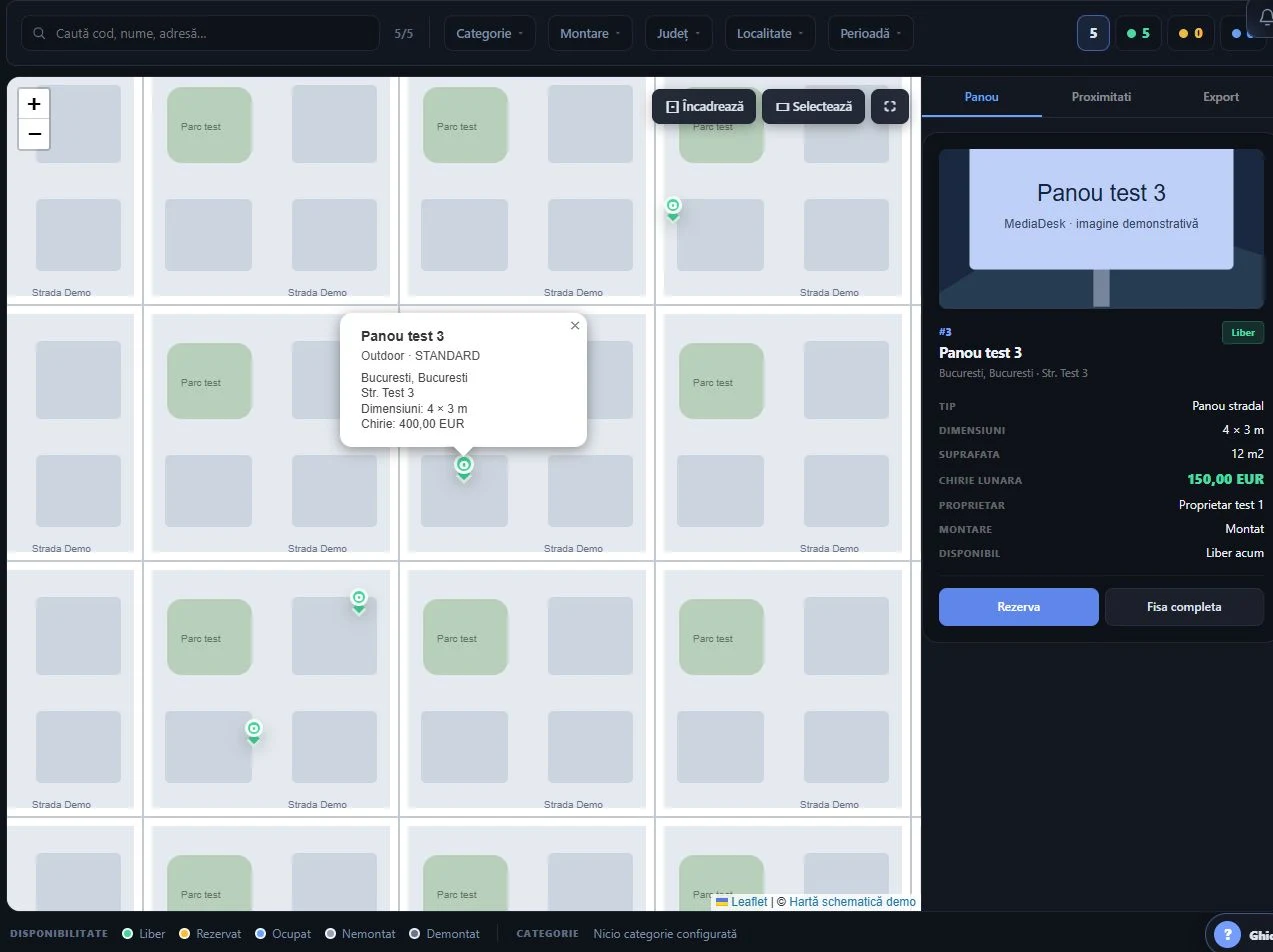Click the Încadrează map button
The image size is (1273, 952).
coord(704,107)
